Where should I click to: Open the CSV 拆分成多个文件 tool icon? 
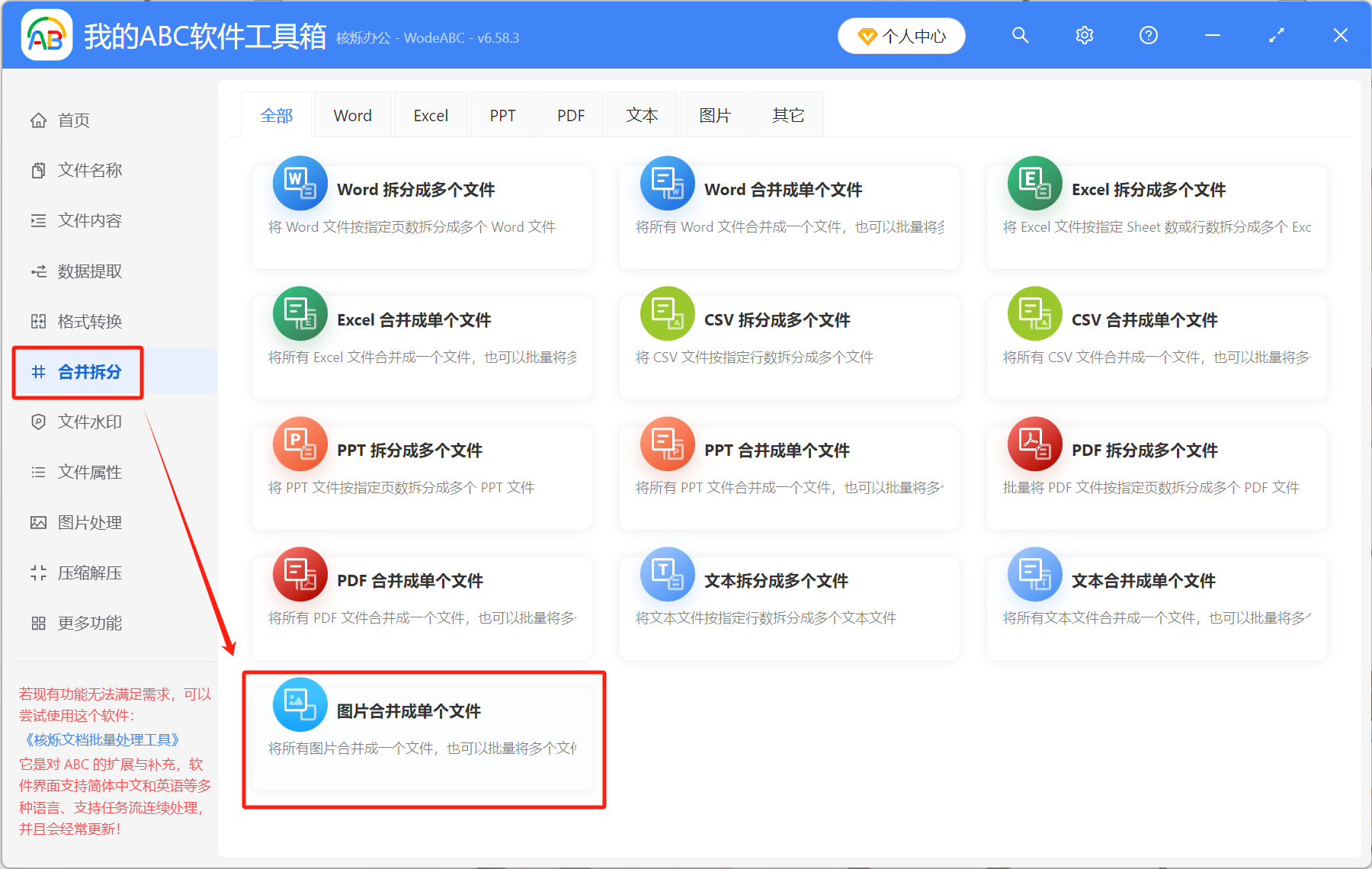point(667,313)
